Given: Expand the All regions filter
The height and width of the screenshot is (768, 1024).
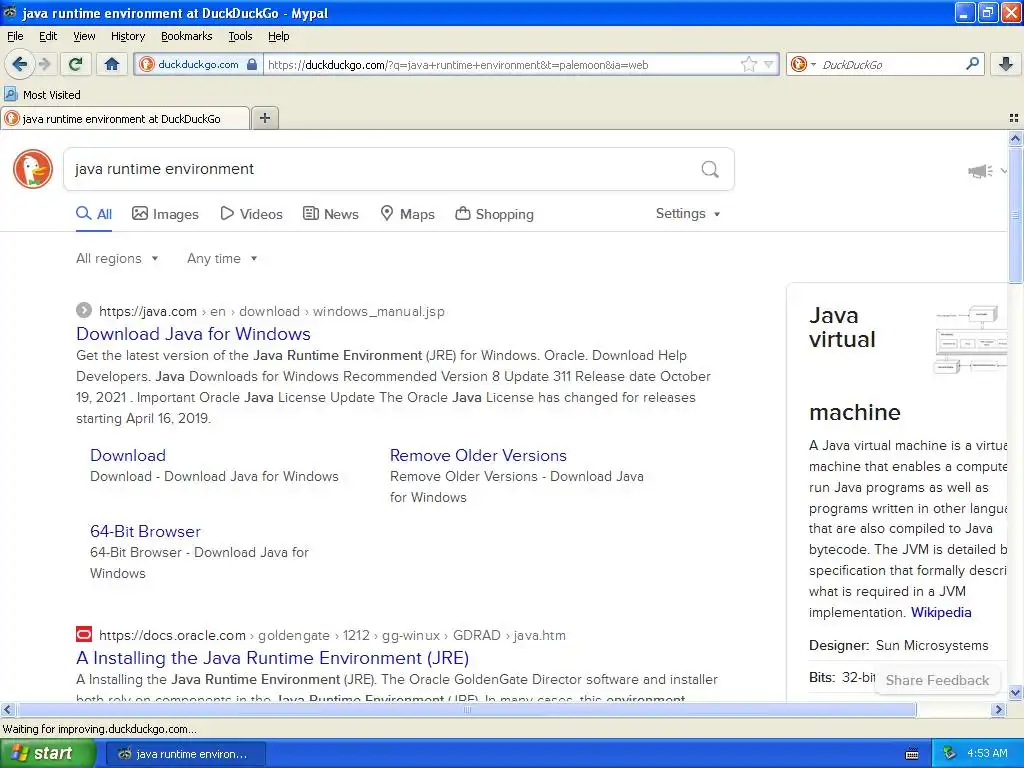Looking at the screenshot, I should (117, 259).
